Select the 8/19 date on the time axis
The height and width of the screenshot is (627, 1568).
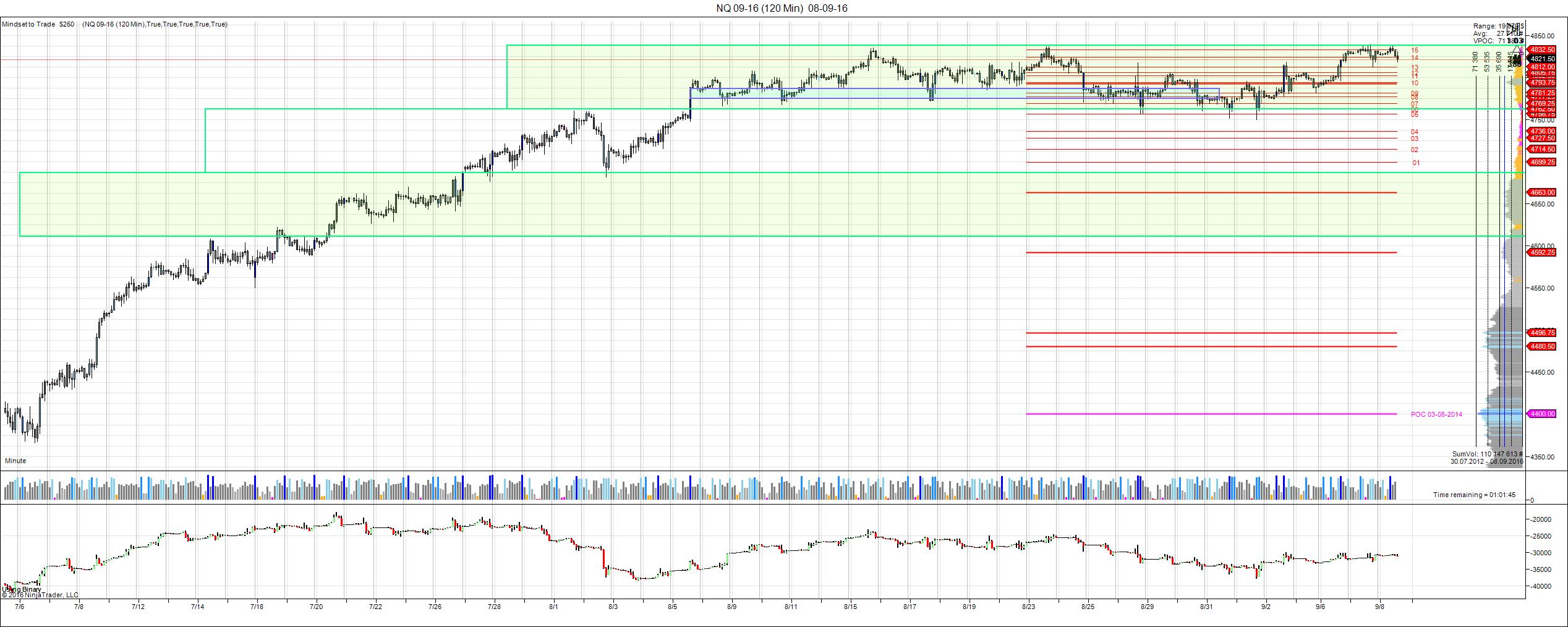pyautogui.click(x=969, y=607)
